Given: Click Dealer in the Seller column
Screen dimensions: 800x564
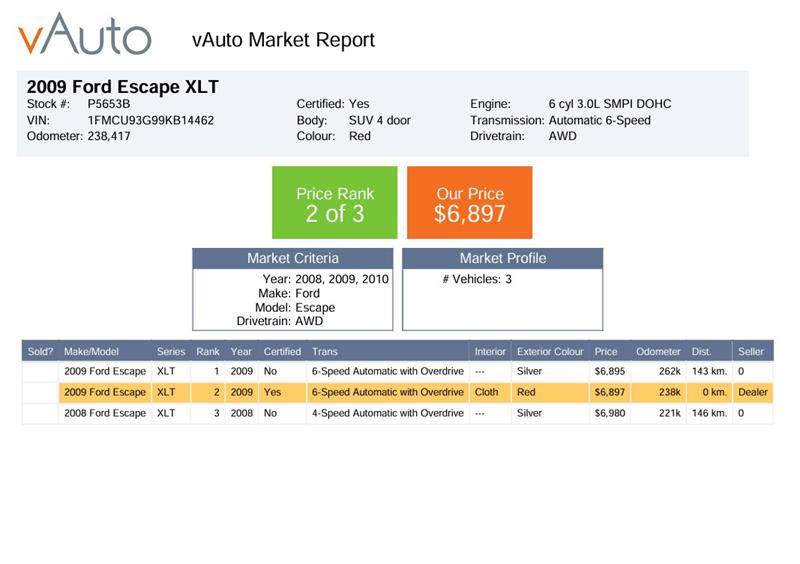Looking at the screenshot, I should click(x=753, y=393).
